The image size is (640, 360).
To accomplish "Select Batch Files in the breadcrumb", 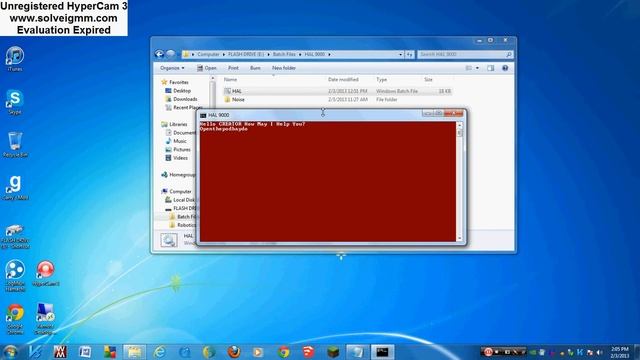I will tap(284, 54).
